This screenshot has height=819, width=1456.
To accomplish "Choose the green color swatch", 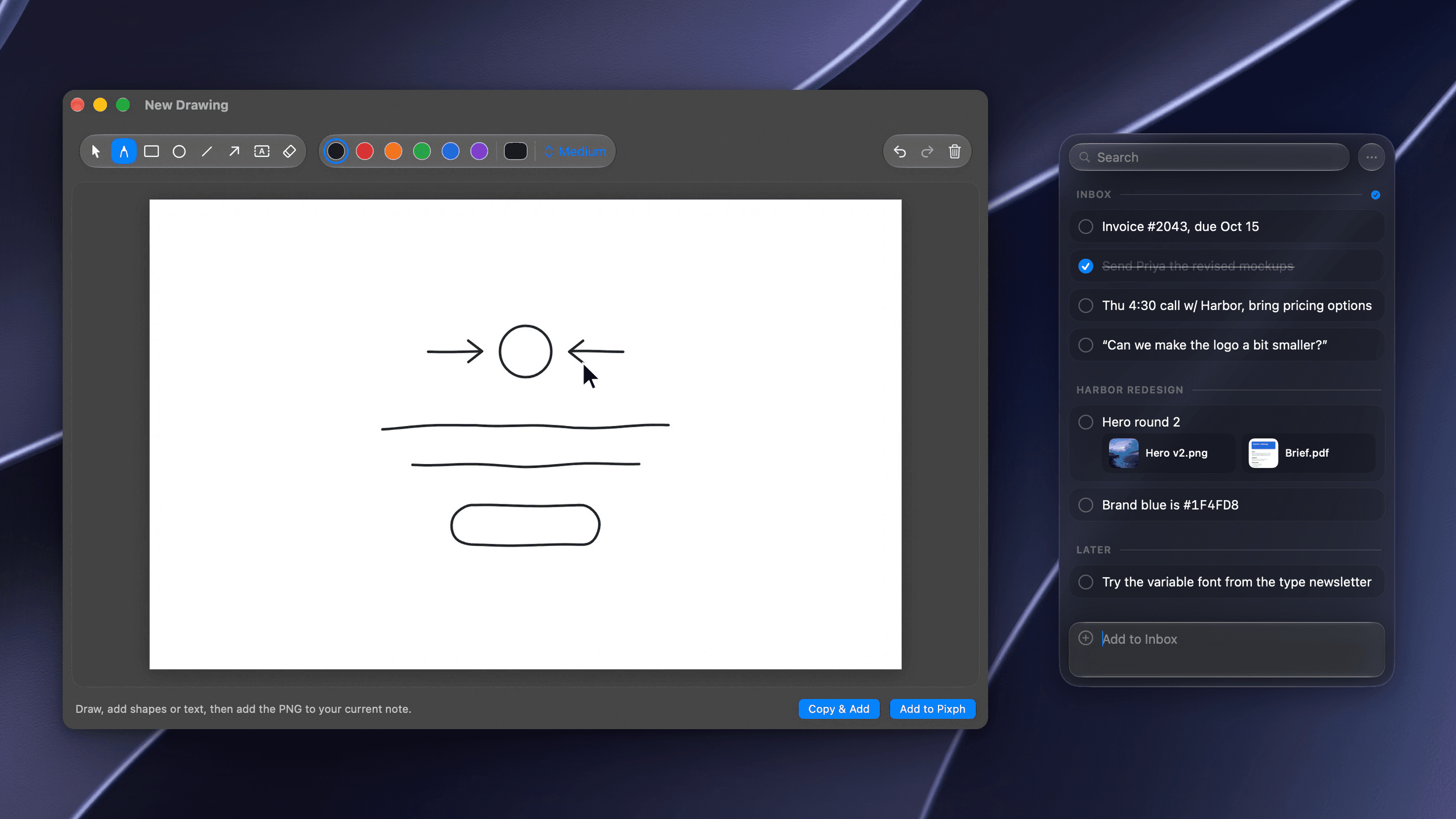I will [x=422, y=151].
